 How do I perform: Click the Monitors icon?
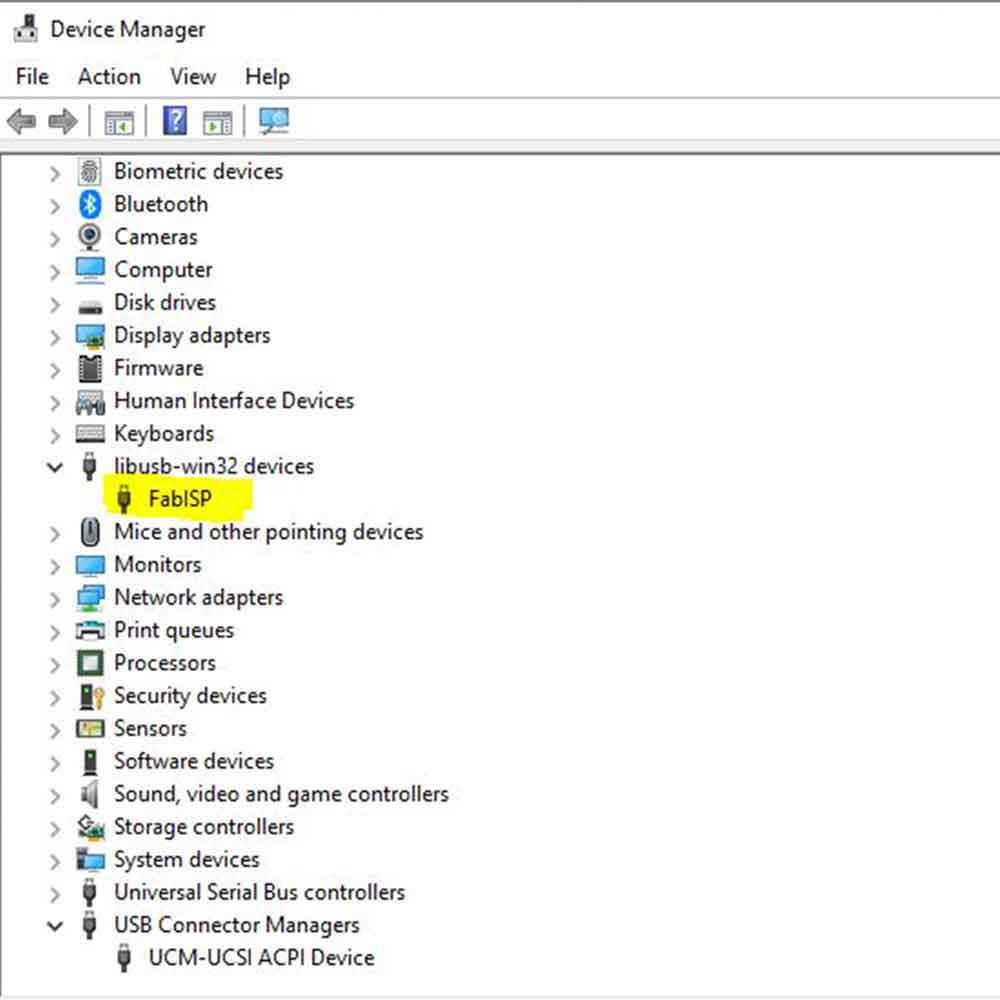tap(90, 565)
